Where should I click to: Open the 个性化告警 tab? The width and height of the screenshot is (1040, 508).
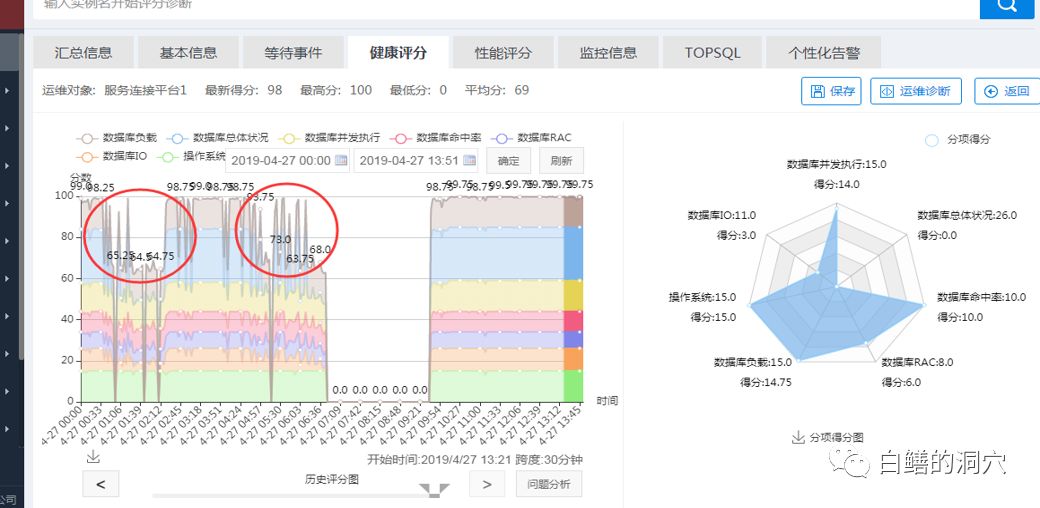tap(824, 53)
